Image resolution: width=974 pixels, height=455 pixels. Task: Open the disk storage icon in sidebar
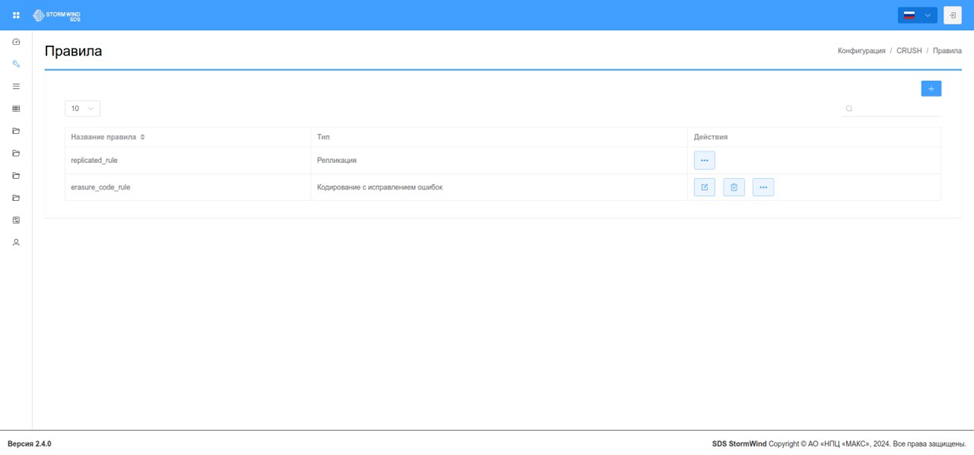coord(16,220)
